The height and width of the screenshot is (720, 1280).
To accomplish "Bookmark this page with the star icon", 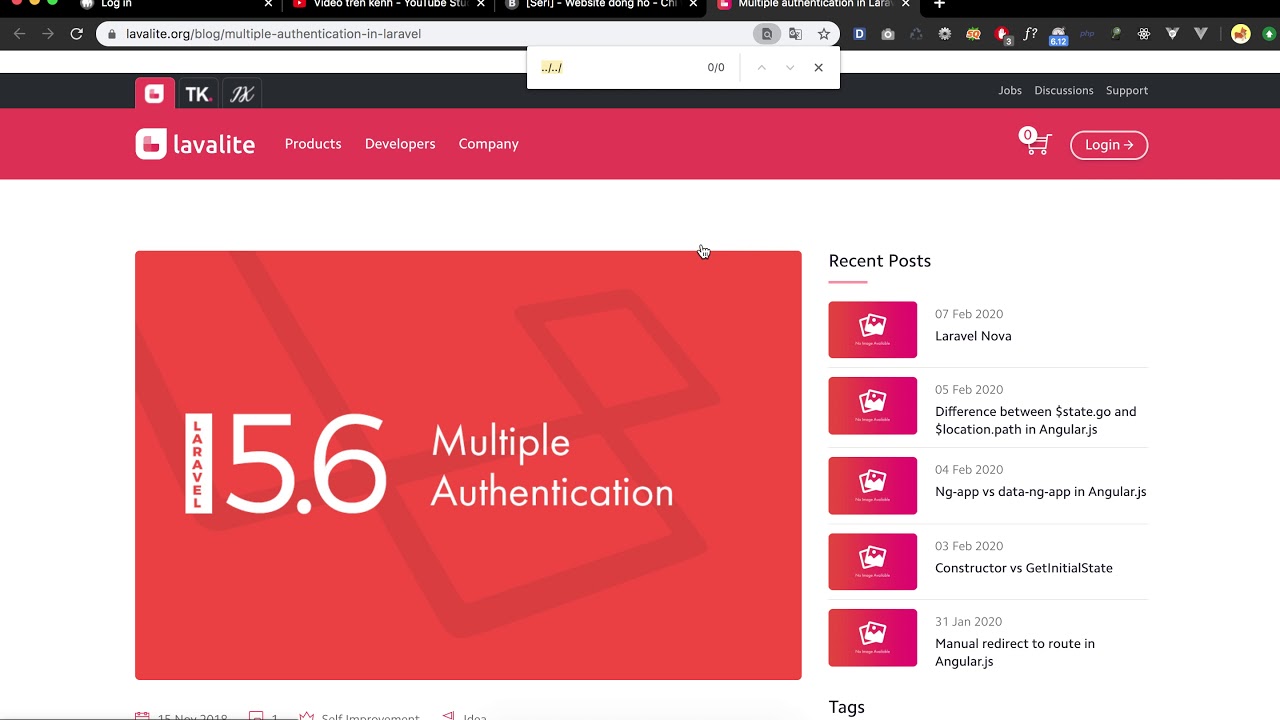I will (x=824, y=34).
